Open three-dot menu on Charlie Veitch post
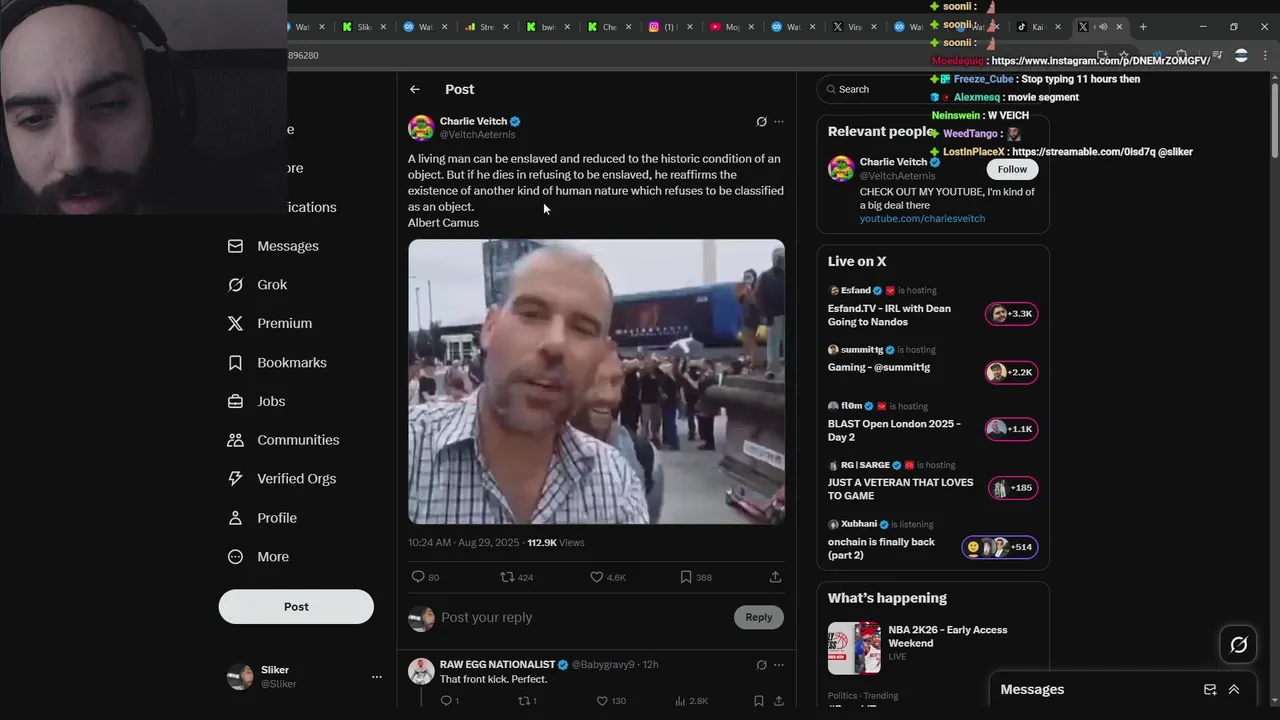This screenshot has width=1280, height=720. [779, 122]
